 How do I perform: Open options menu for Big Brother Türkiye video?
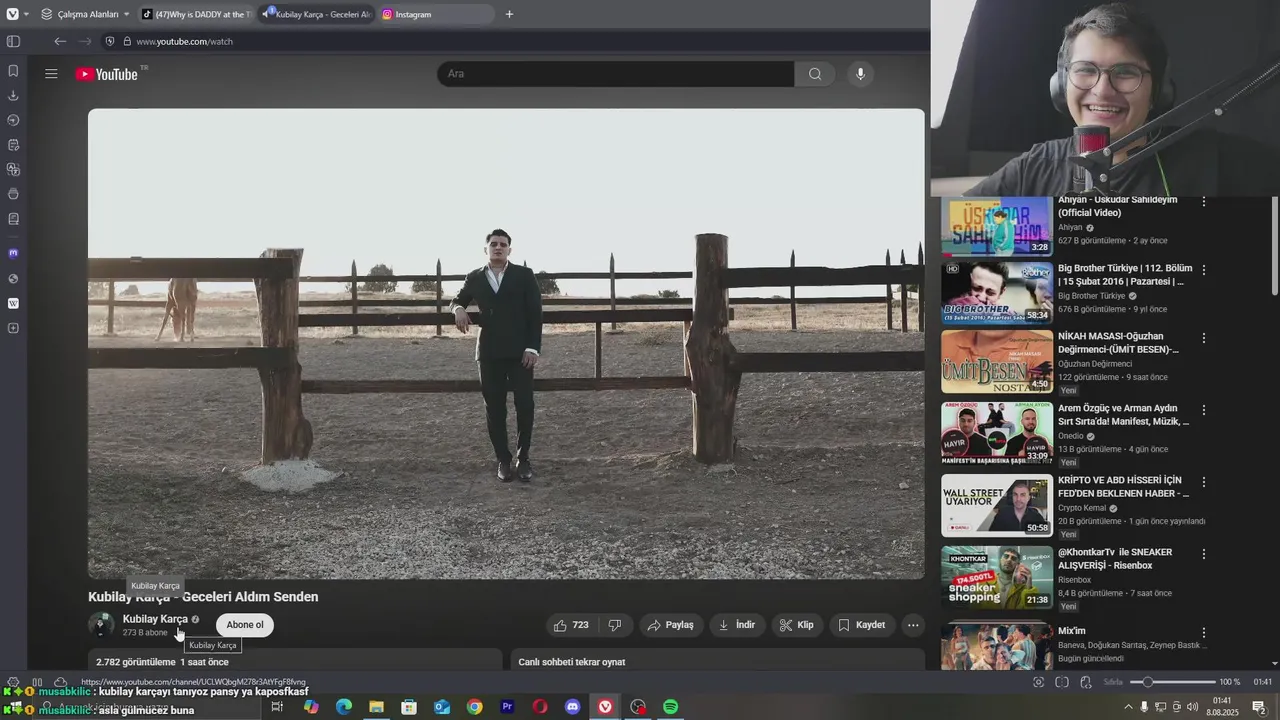[1204, 270]
